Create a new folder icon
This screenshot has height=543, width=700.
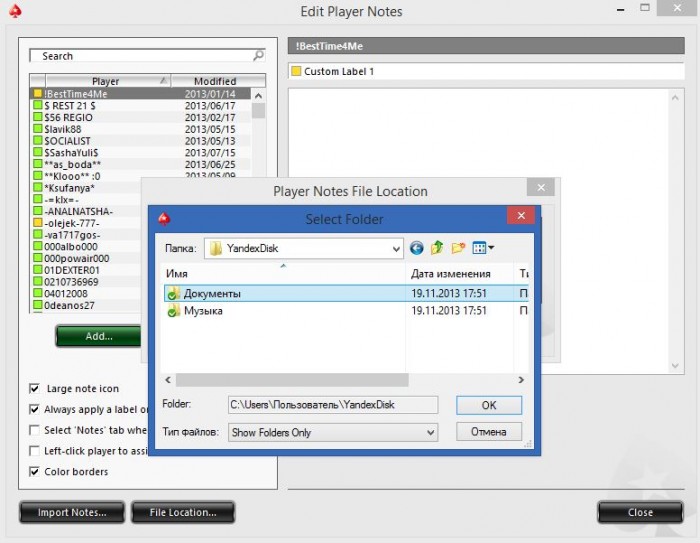point(458,248)
